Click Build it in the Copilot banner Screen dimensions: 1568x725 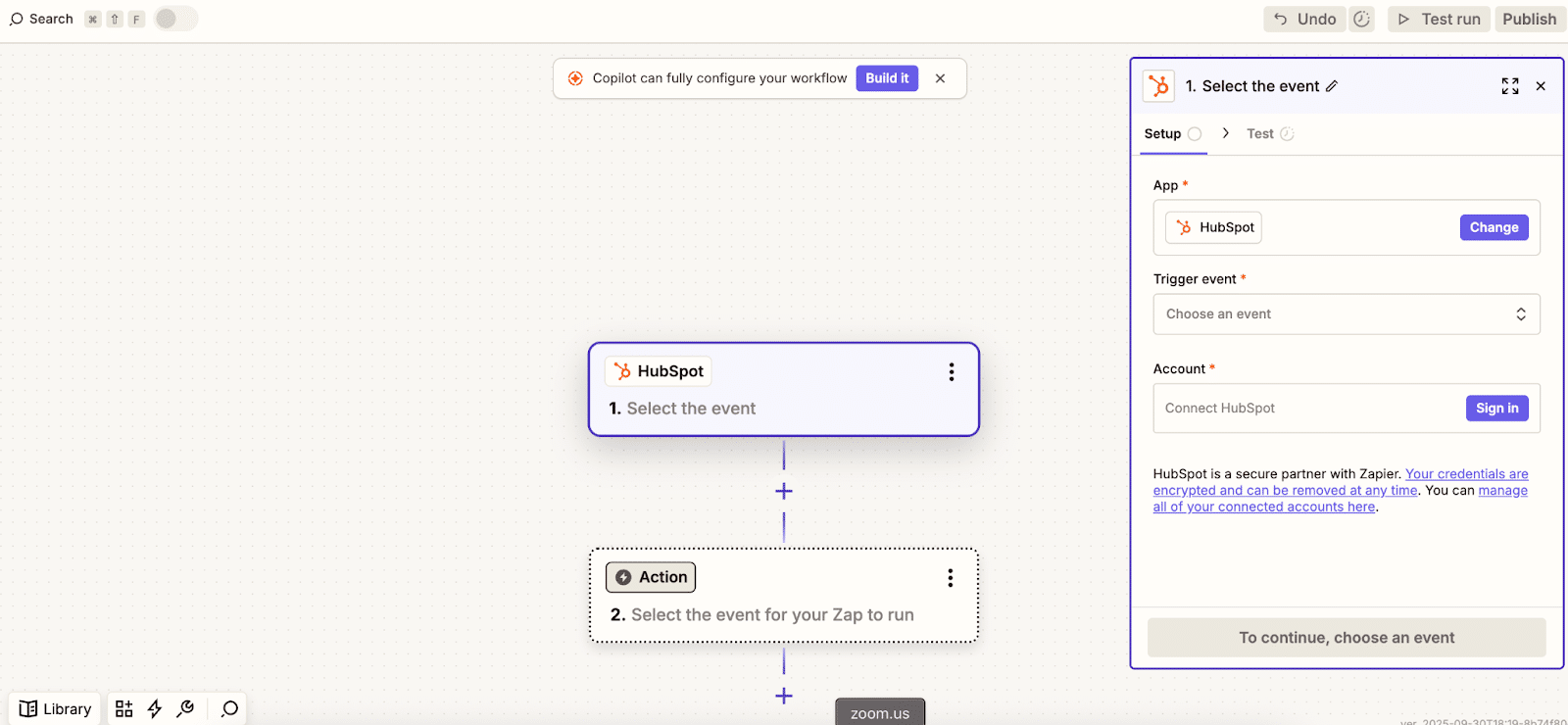[x=887, y=78]
